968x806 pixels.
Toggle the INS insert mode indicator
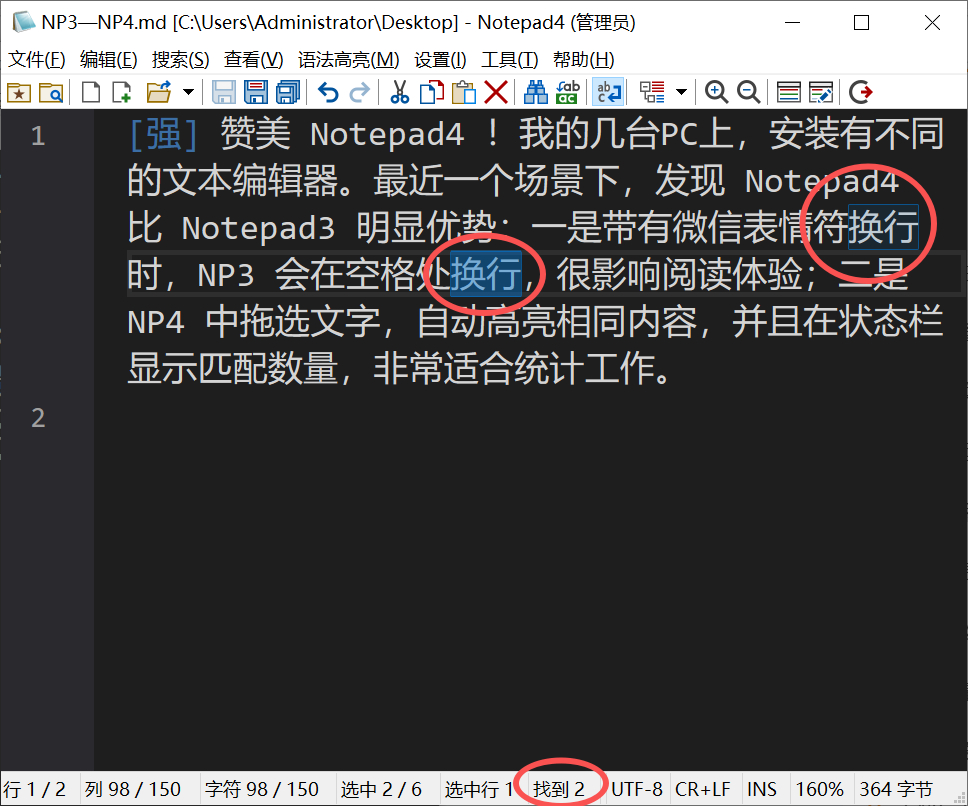click(762, 789)
